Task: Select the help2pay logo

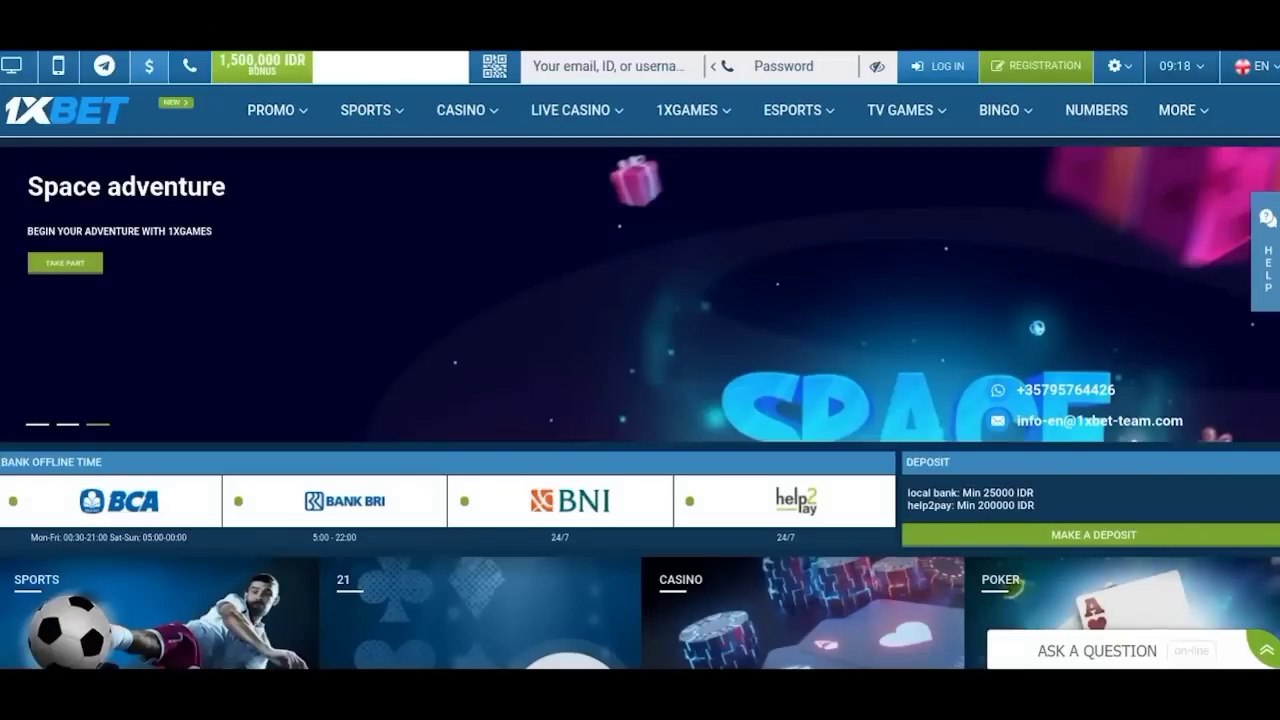Action: [x=796, y=501]
